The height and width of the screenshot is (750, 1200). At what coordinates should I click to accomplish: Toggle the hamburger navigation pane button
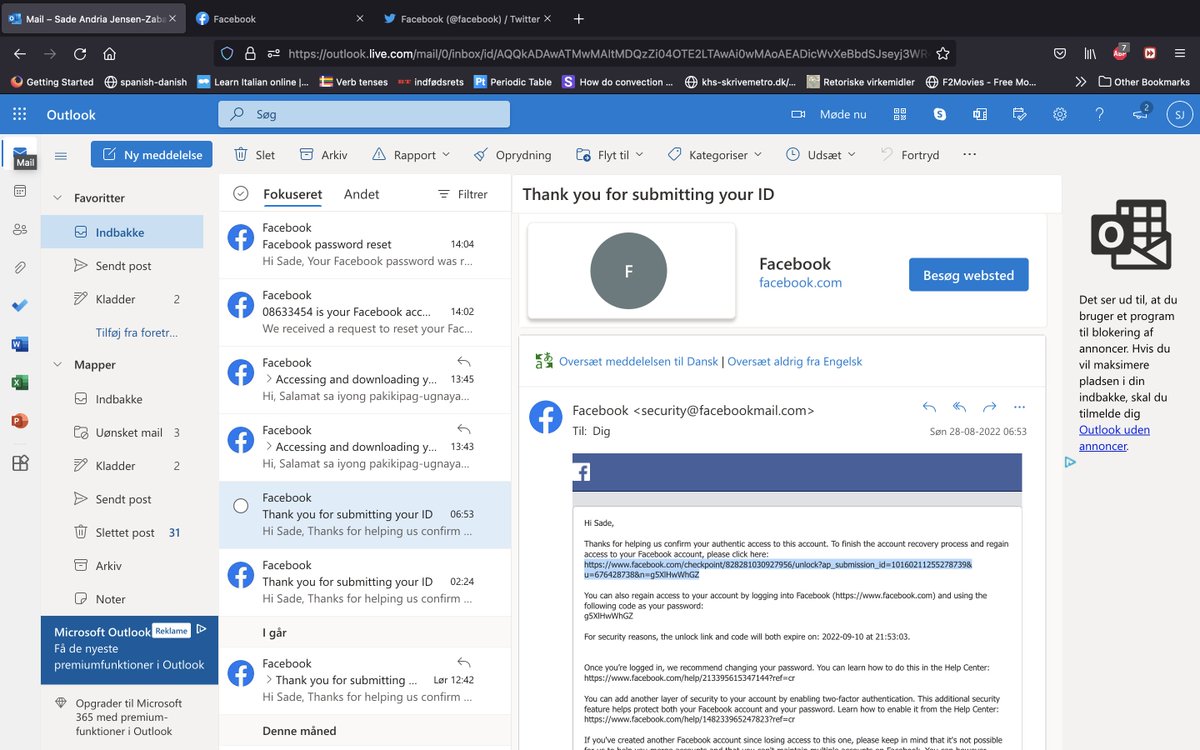click(x=61, y=155)
